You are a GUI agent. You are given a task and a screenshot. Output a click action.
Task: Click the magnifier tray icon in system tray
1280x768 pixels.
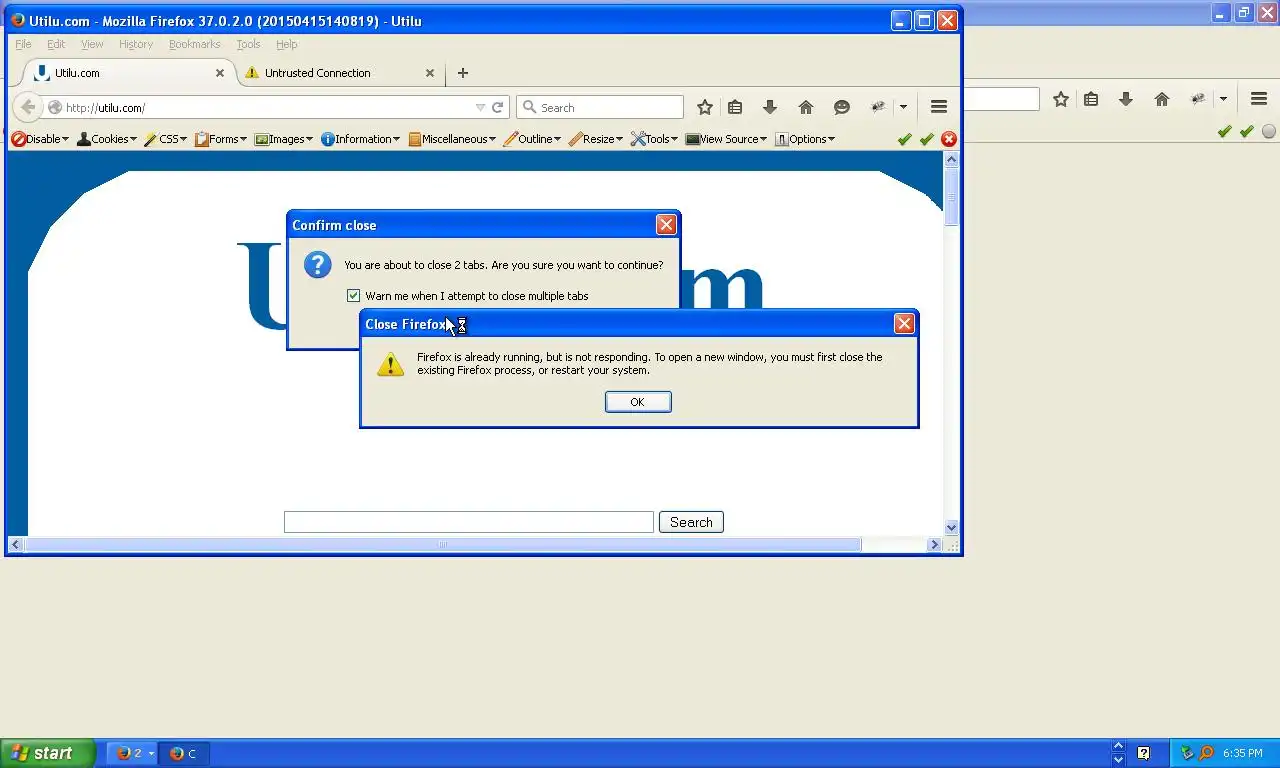1206,753
